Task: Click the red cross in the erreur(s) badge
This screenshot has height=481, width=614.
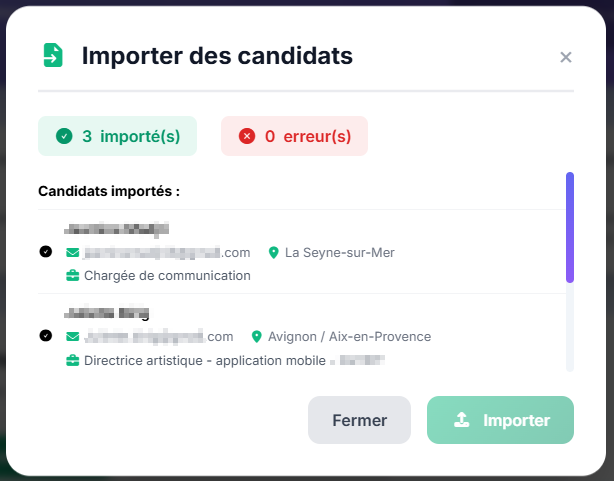Action: [246, 136]
